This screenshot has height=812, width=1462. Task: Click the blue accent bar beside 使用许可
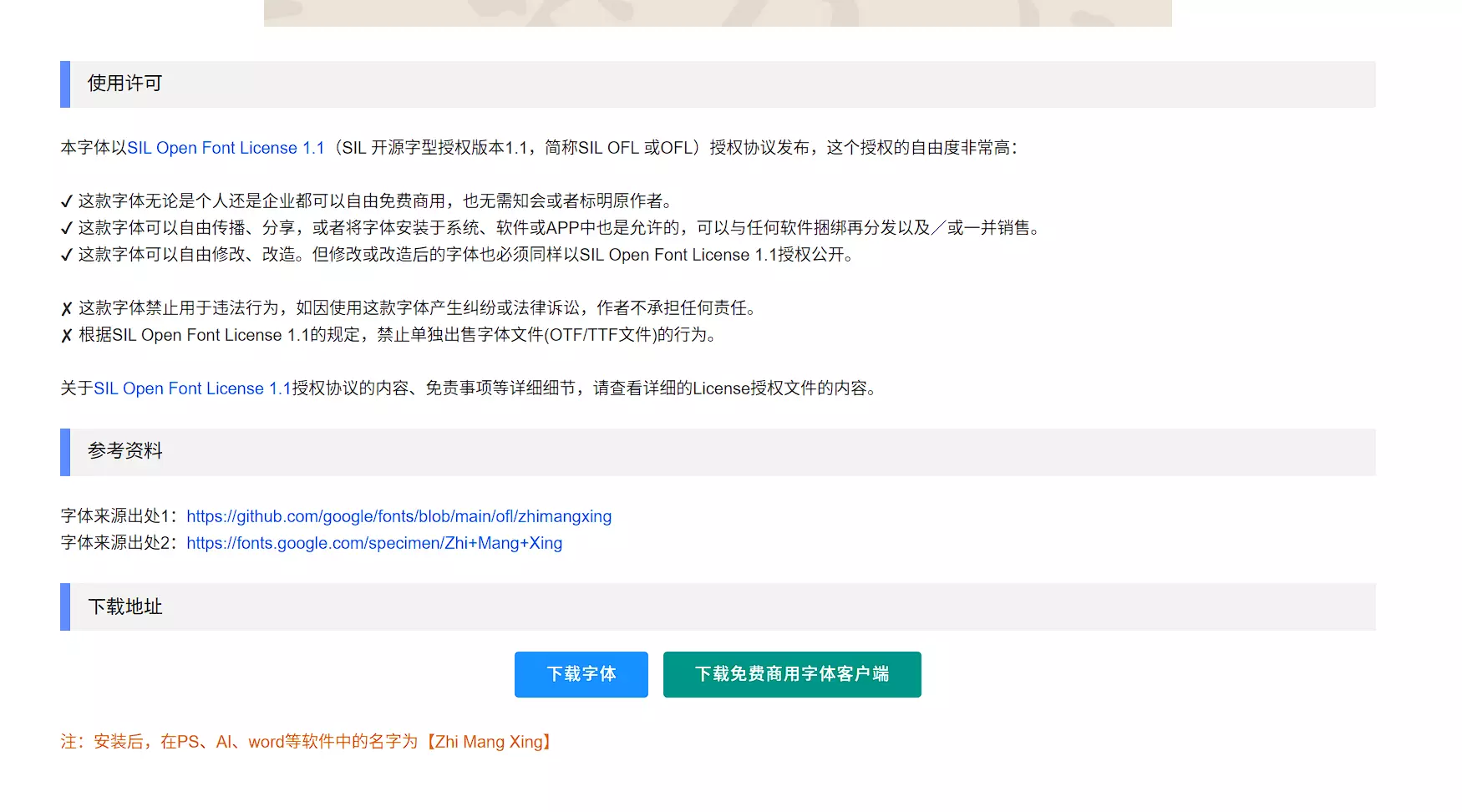65,84
